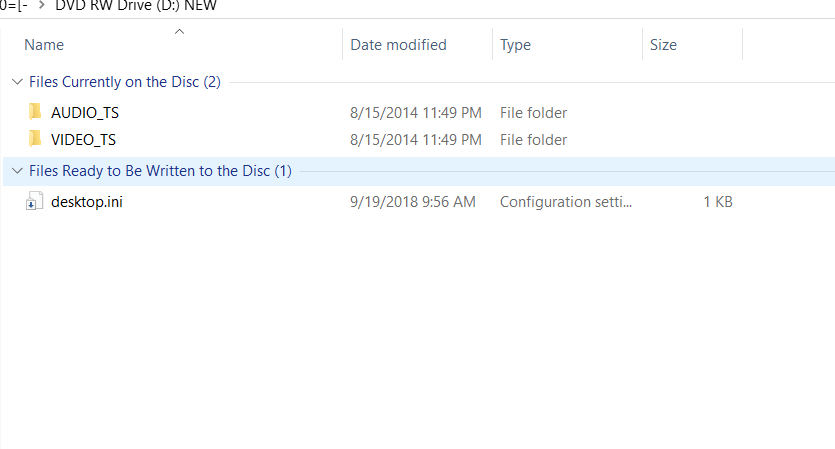This screenshot has width=835, height=449.
Task: Collapse the Files Ready to Be Written group
Action: (16, 171)
